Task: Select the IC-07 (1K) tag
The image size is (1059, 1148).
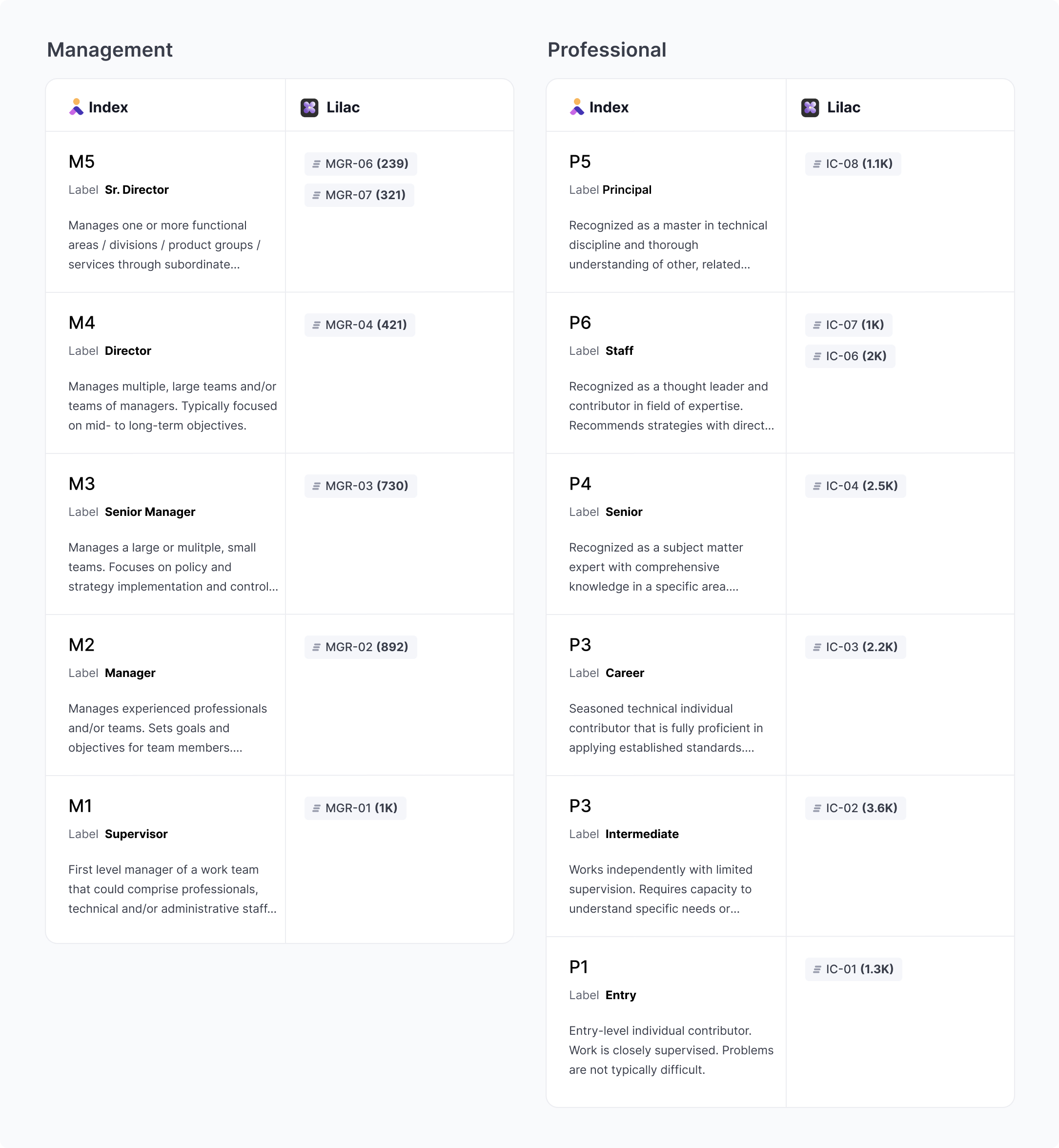Action: 849,325
